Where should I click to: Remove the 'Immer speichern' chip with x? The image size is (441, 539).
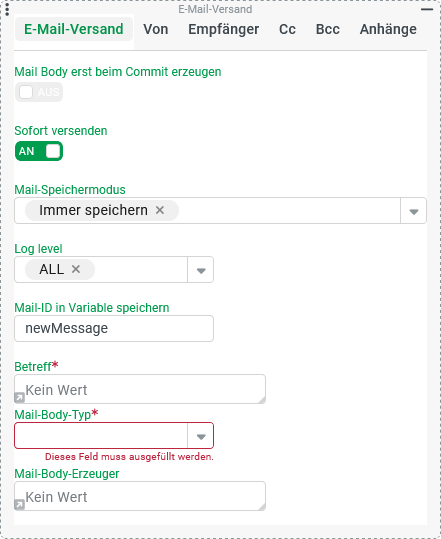pyautogui.click(x=160, y=210)
